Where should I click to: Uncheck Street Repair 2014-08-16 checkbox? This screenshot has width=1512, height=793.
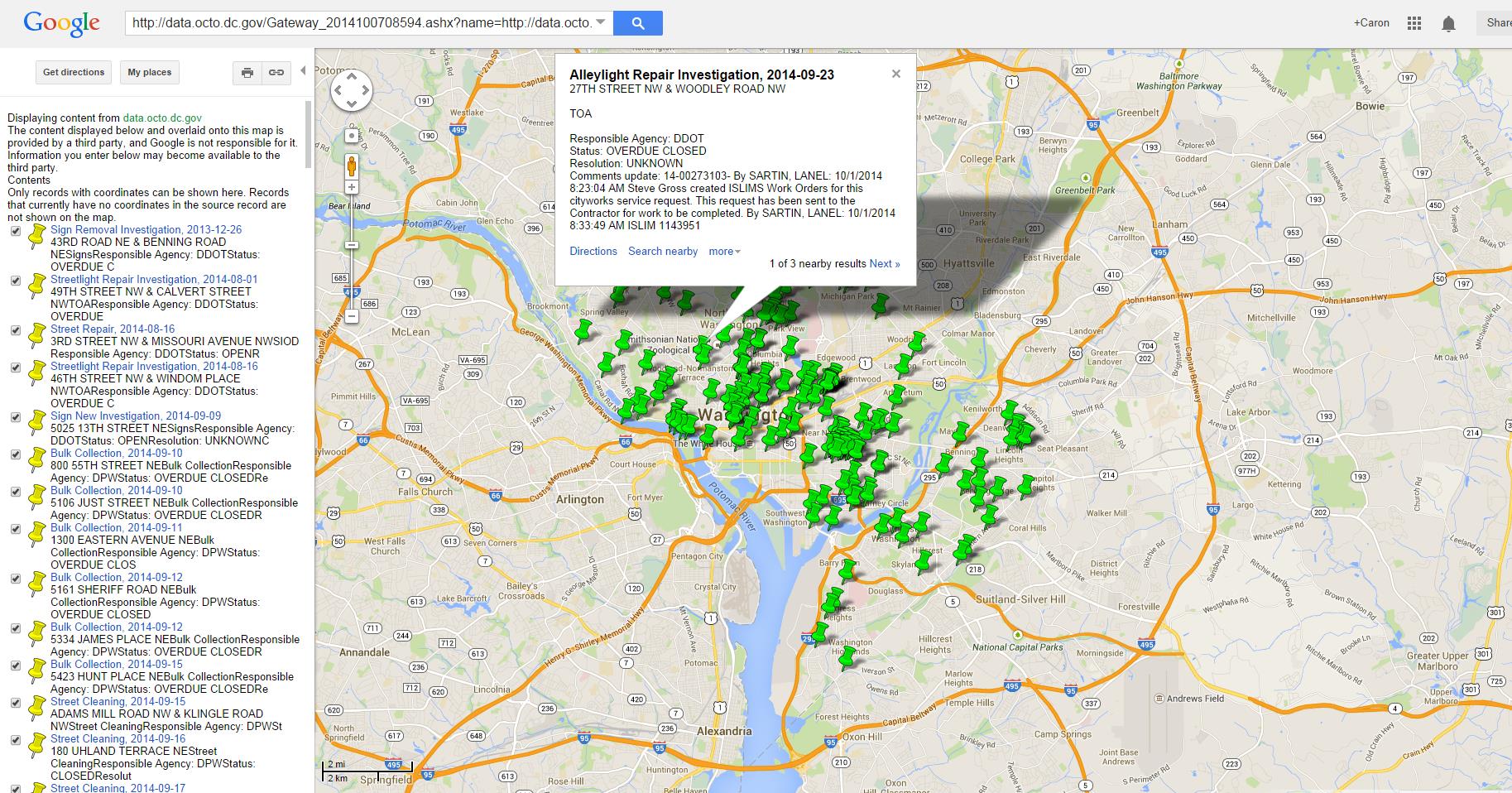coord(15,330)
